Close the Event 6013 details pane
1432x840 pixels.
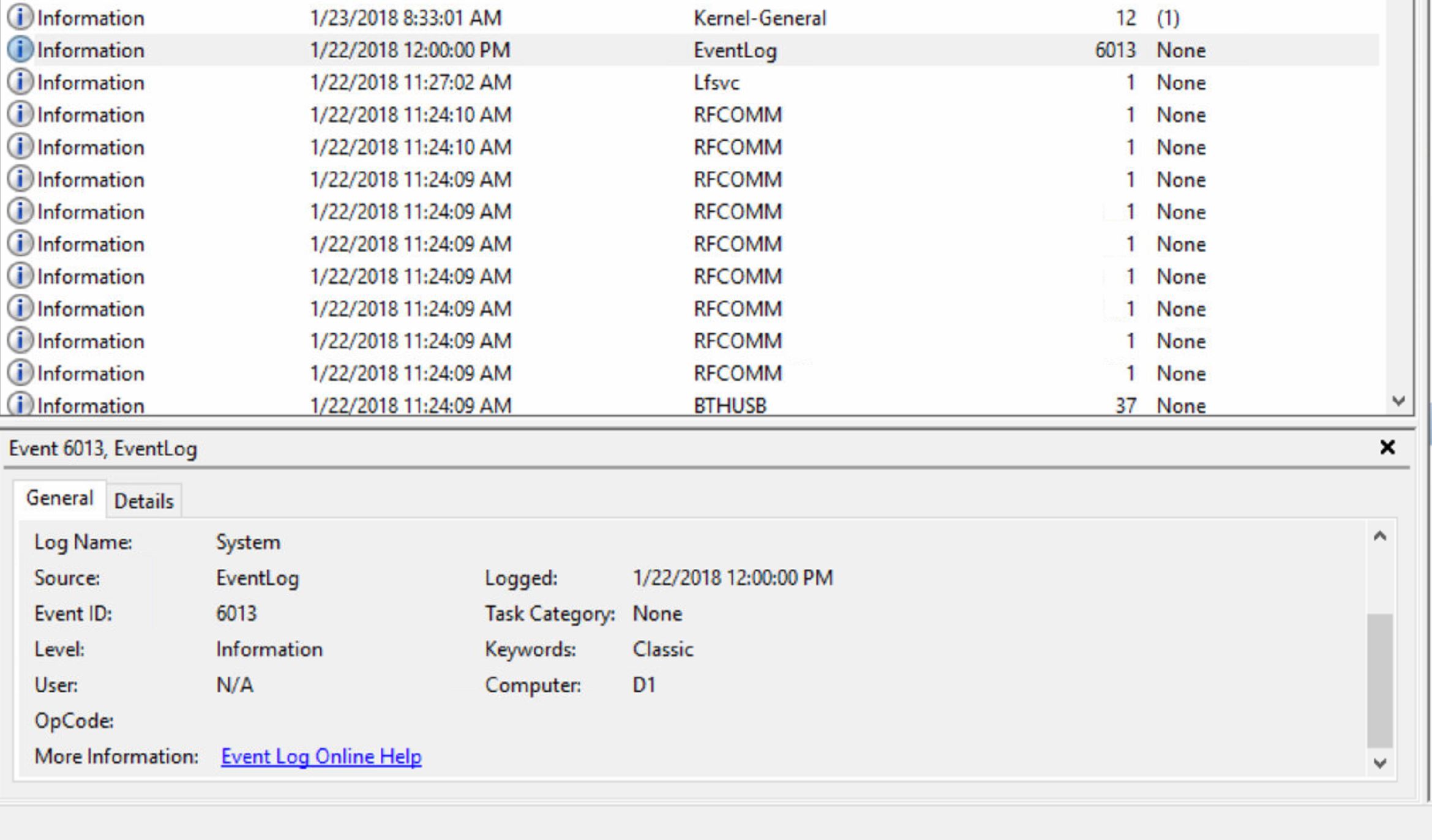[x=1387, y=448]
